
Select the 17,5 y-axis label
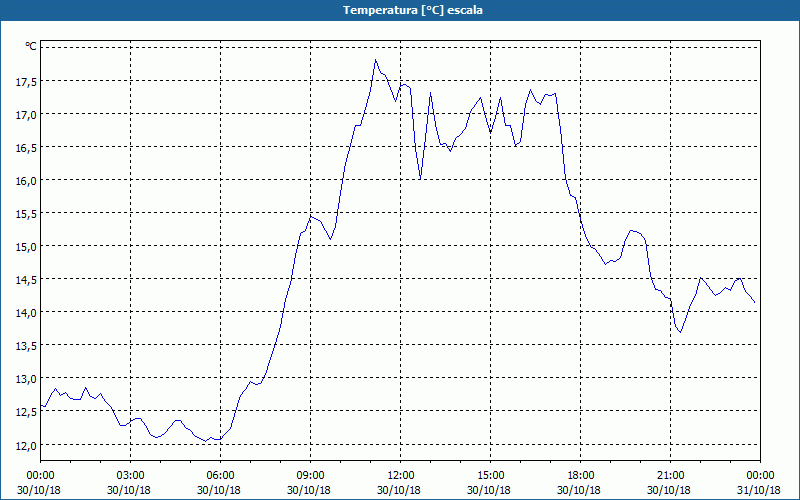[x=26, y=82]
